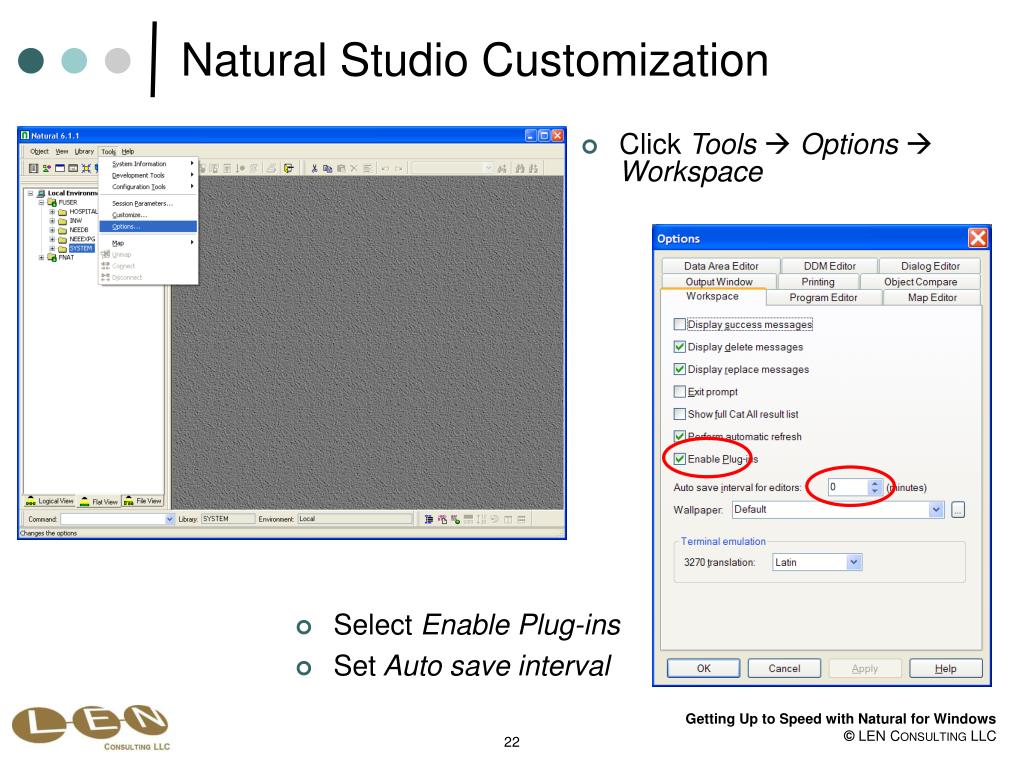Click the Unmap icon in Tools menu
The height and width of the screenshot is (768, 1024).
(x=105, y=254)
